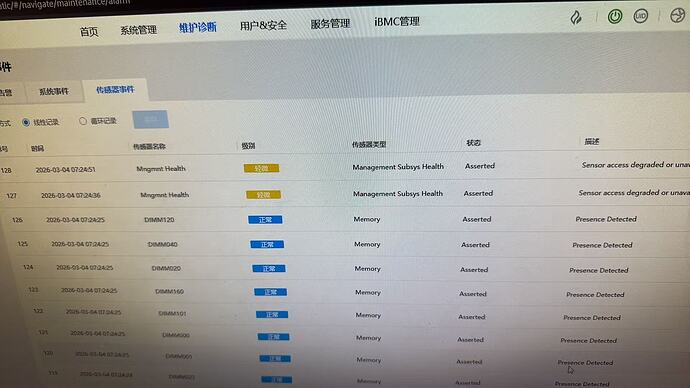Open the iBMC管理 menu
This screenshot has width=690, height=388.
pyautogui.click(x=396, y=22)
